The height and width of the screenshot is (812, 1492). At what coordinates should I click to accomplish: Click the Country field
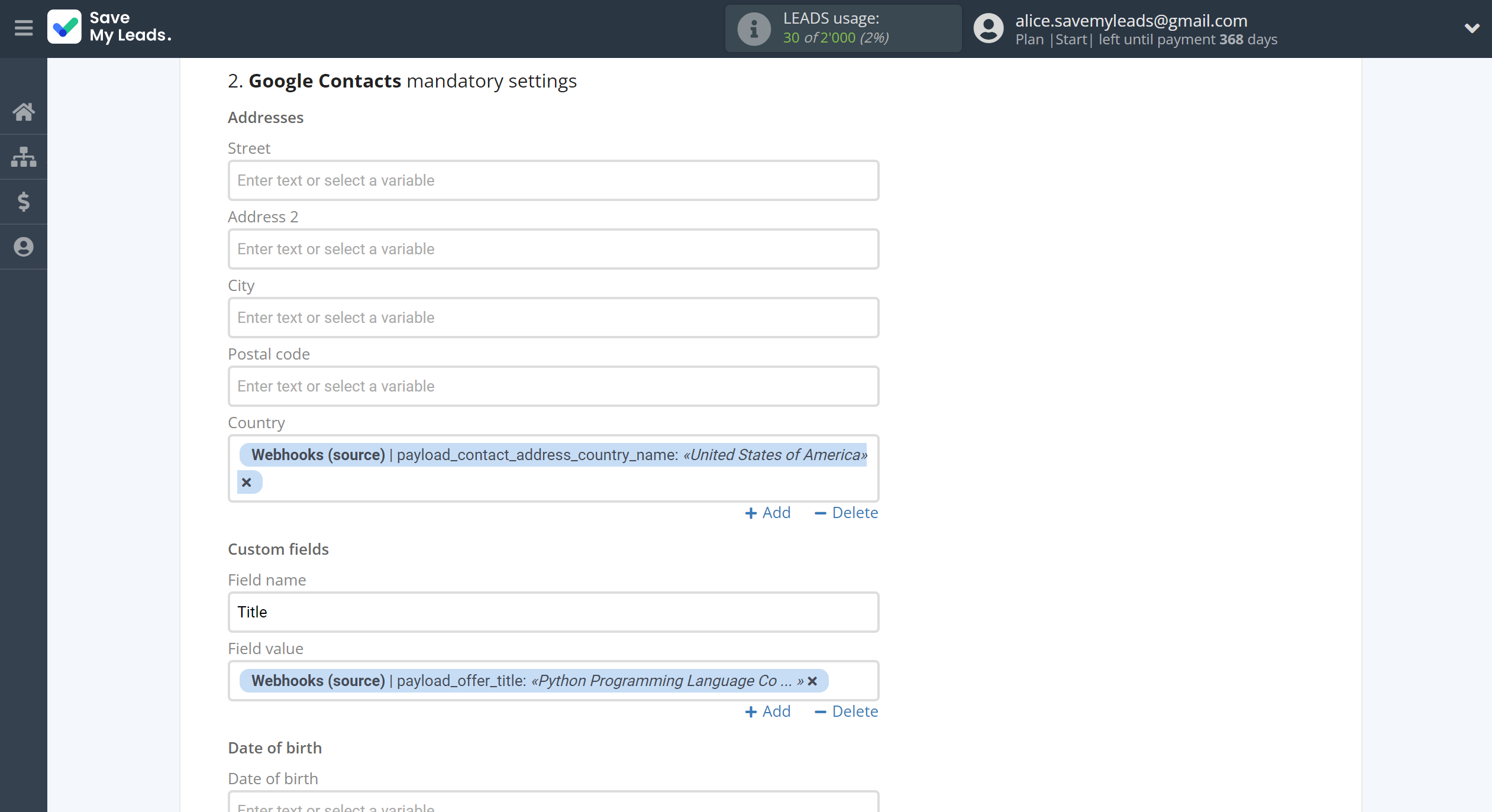click(x=553, y=468)
